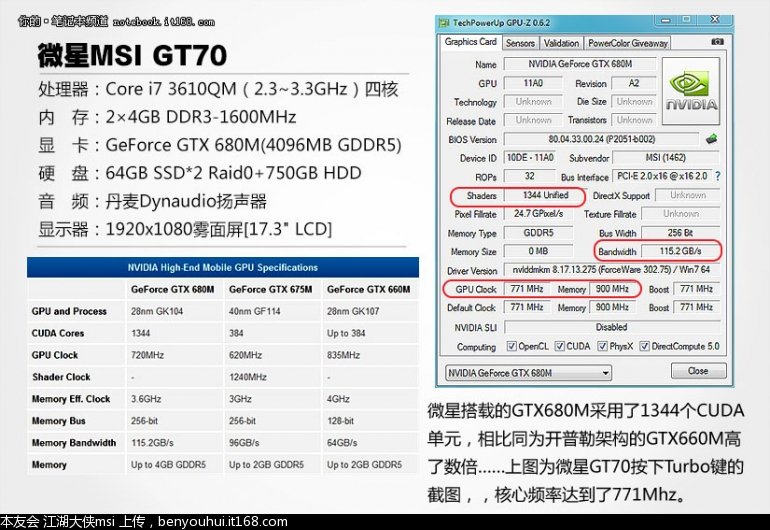Click the Memory Type field GDDR5

[539, 233]
